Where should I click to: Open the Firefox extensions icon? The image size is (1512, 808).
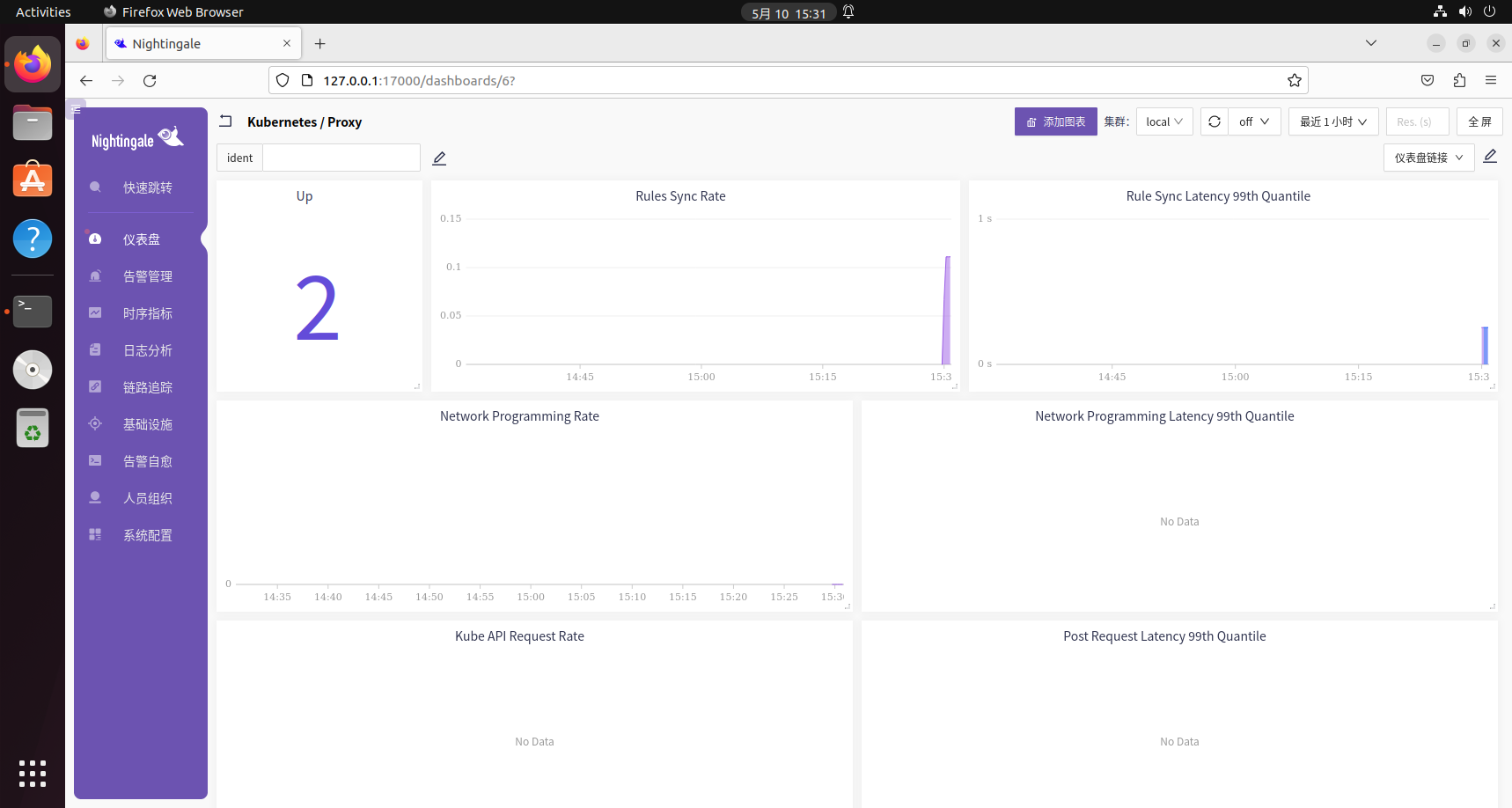coord(1459,80)
